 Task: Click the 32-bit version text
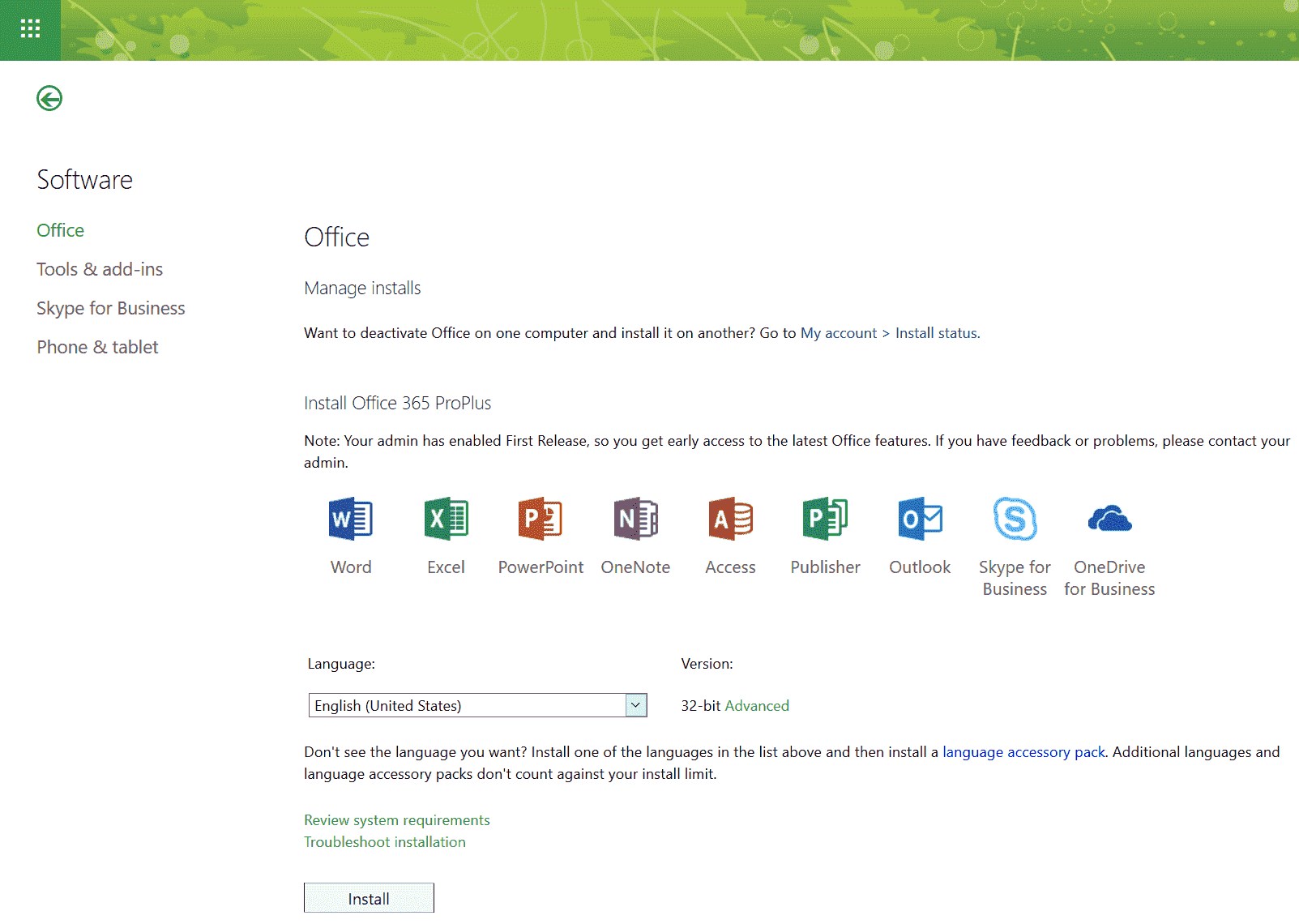[701, 706]
